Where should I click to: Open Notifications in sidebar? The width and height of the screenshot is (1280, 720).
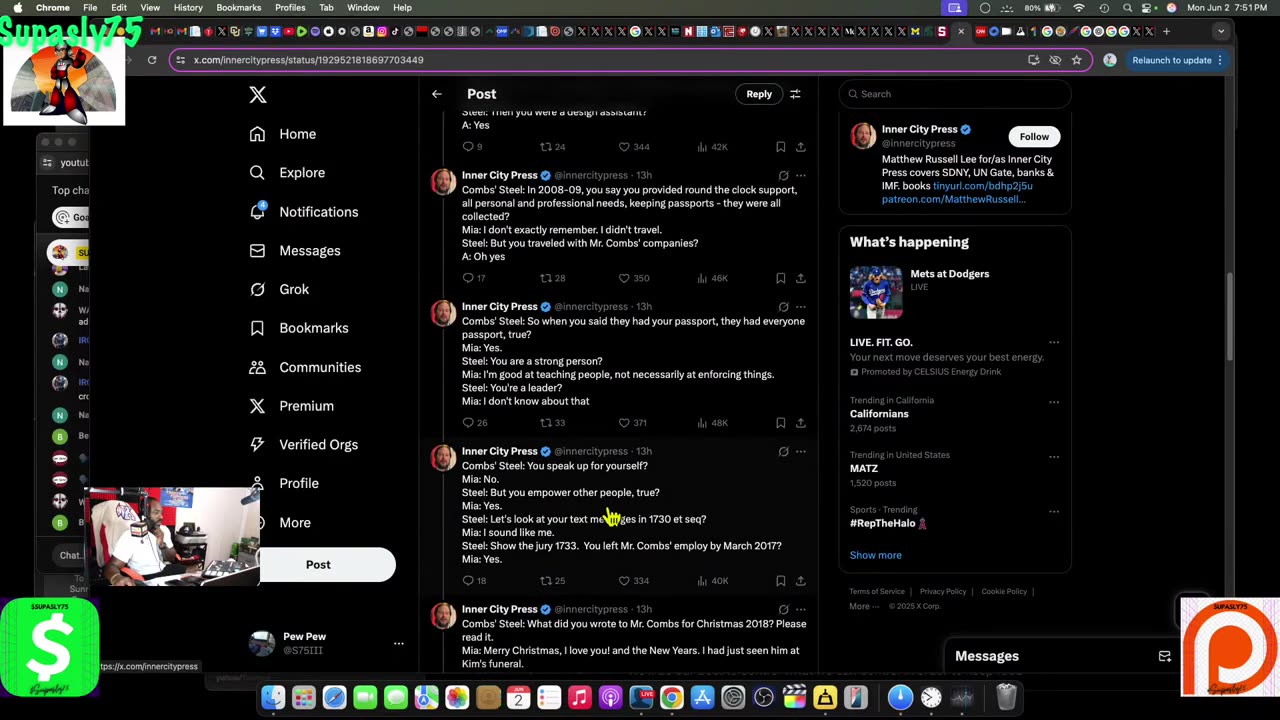304,212
